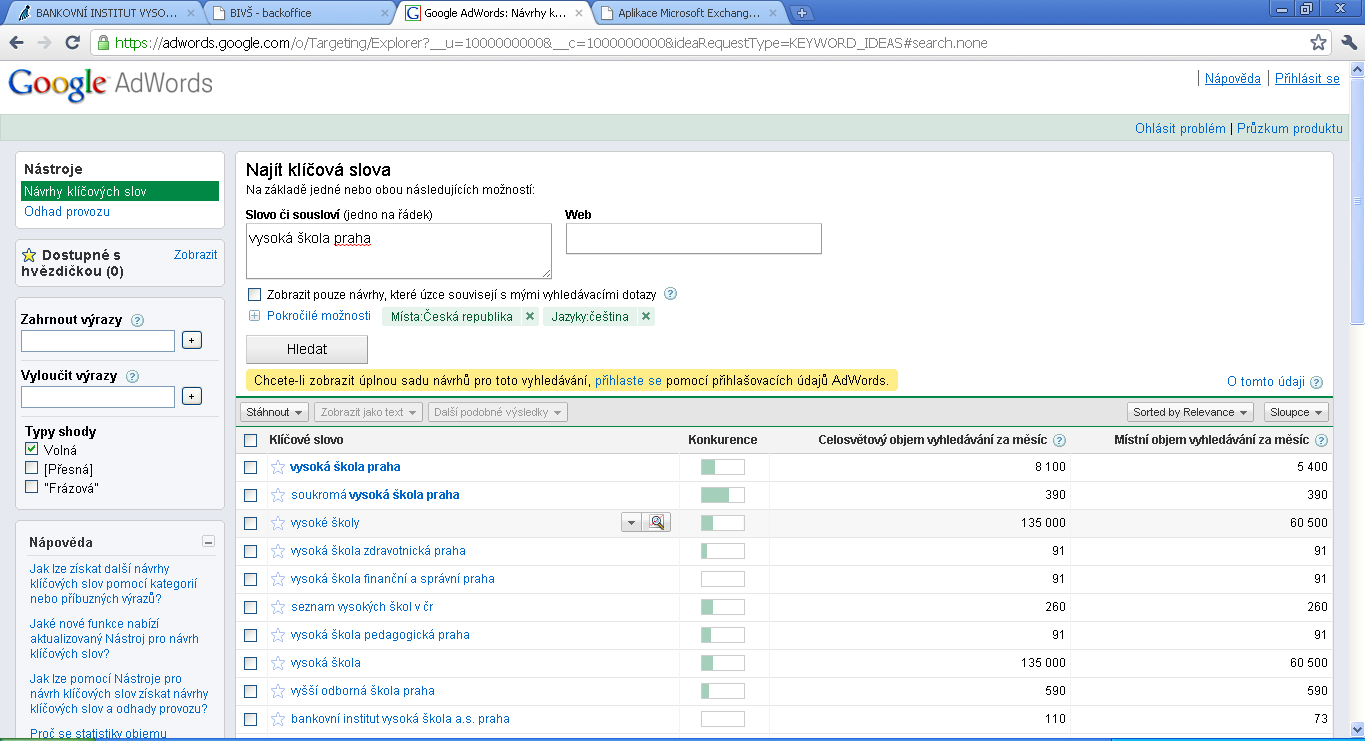Star keyword seznam vysokých škol v čr

coord(278,607)
